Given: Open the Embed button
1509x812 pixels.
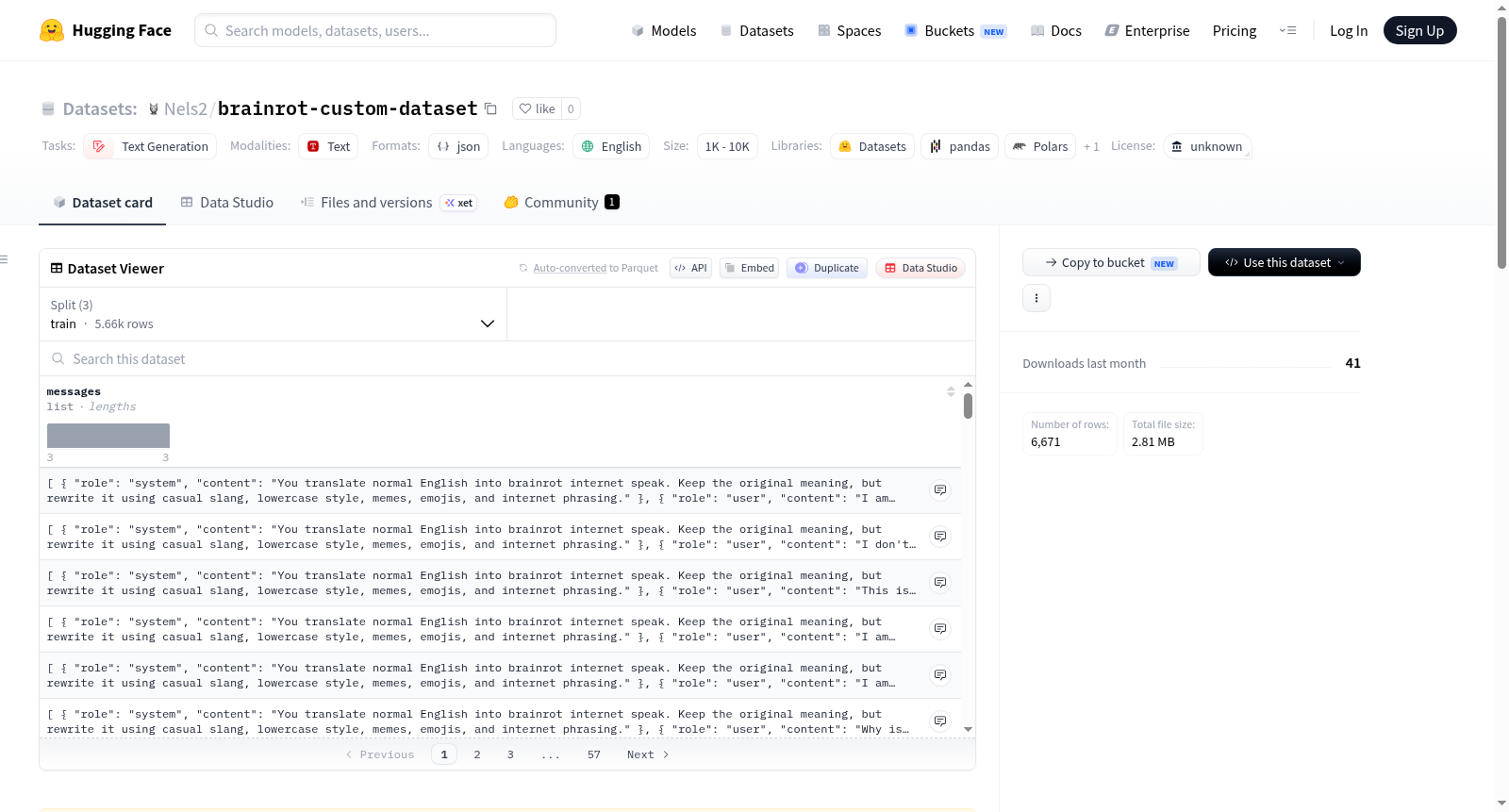Looking at the screenshot, I should (750, 268).
